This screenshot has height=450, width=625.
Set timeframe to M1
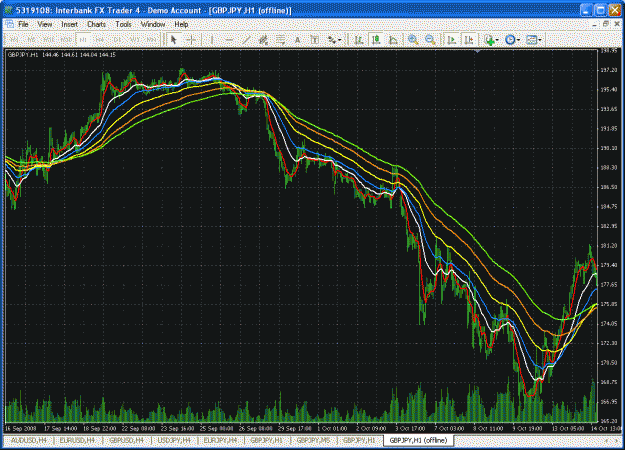[15, 40]
